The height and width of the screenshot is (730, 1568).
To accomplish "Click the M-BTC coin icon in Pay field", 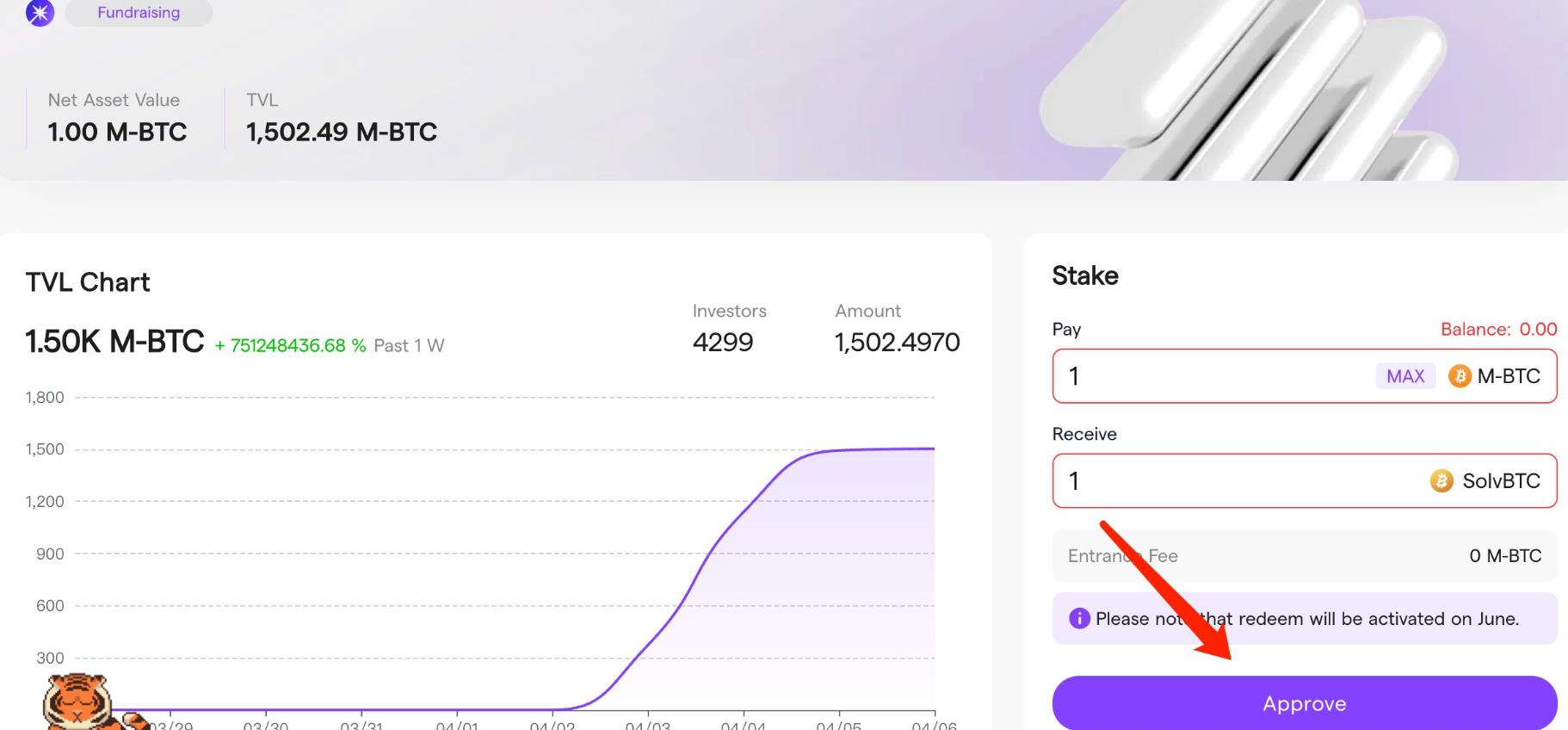I will [x=1460, y=376].
